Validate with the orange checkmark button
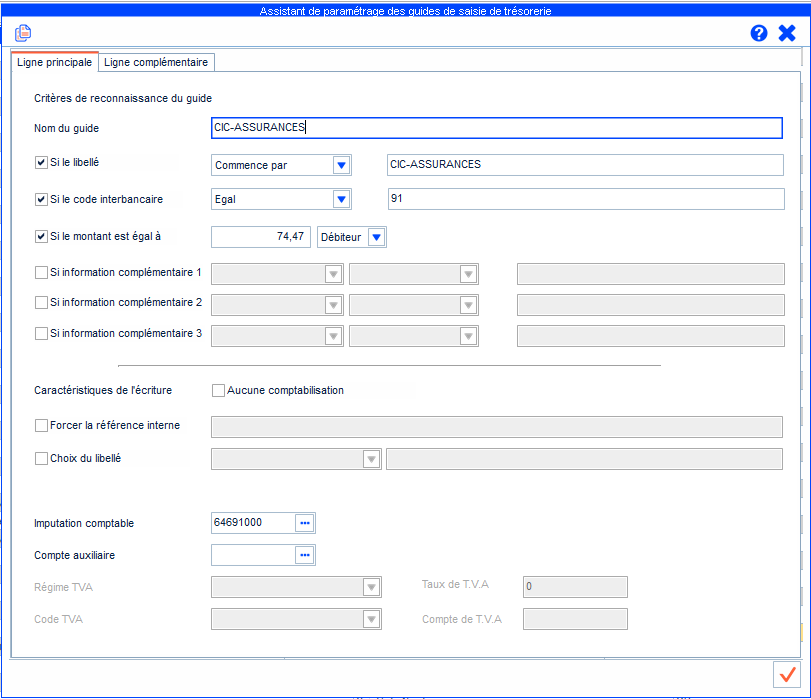811x699 pixels. (787, 673)
